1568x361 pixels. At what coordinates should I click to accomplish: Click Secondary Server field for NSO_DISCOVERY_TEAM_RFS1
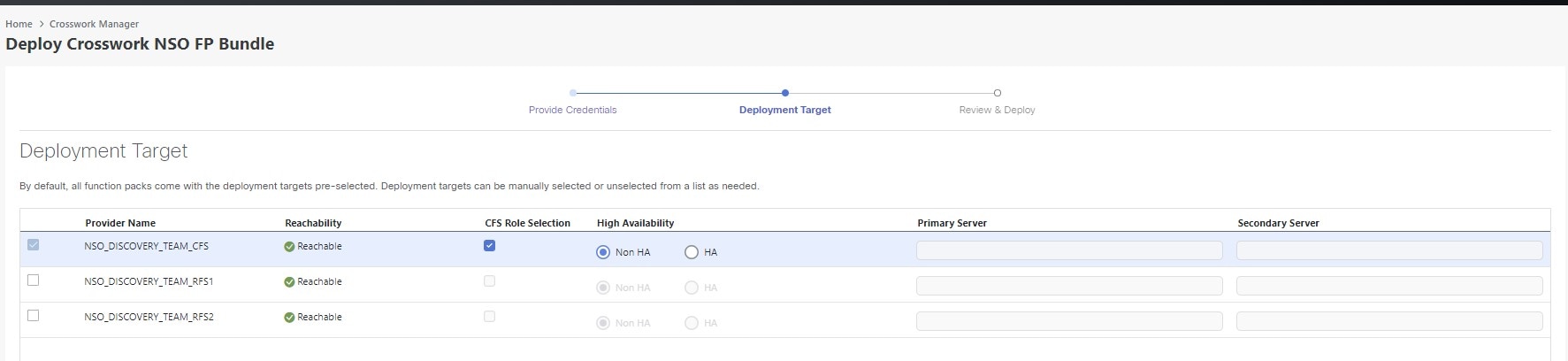tap(1389, 286)
